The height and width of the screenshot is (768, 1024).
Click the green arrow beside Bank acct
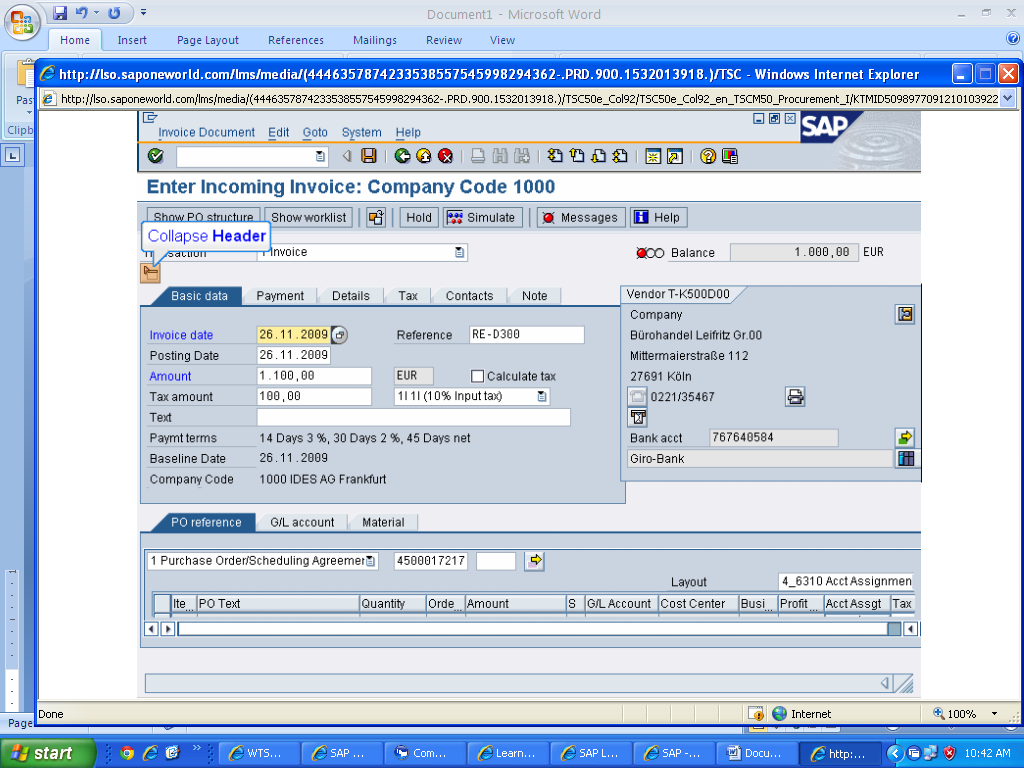coord(904,437)
